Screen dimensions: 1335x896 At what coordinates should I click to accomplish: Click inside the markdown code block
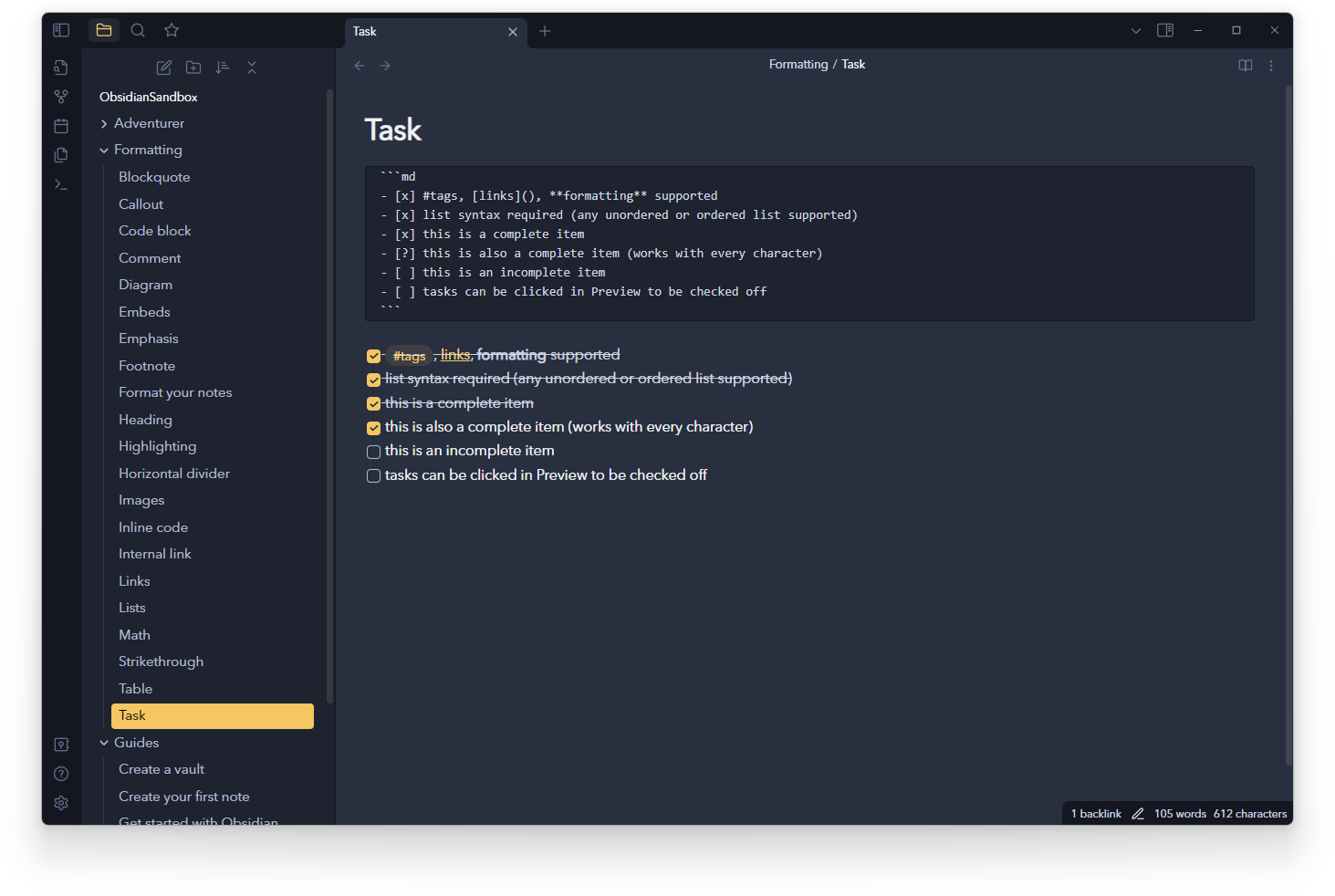[809, 244]
